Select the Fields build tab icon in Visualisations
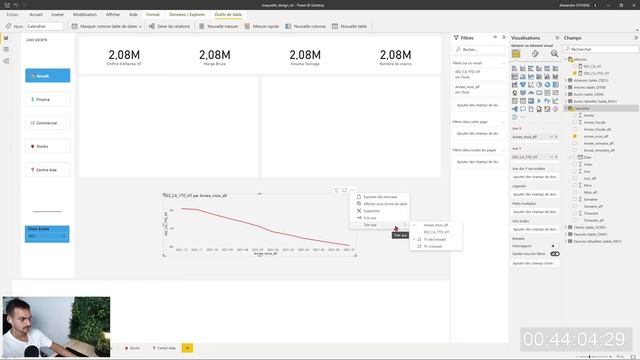This screenshot has height=360, width=640. (x=516, y=54)
